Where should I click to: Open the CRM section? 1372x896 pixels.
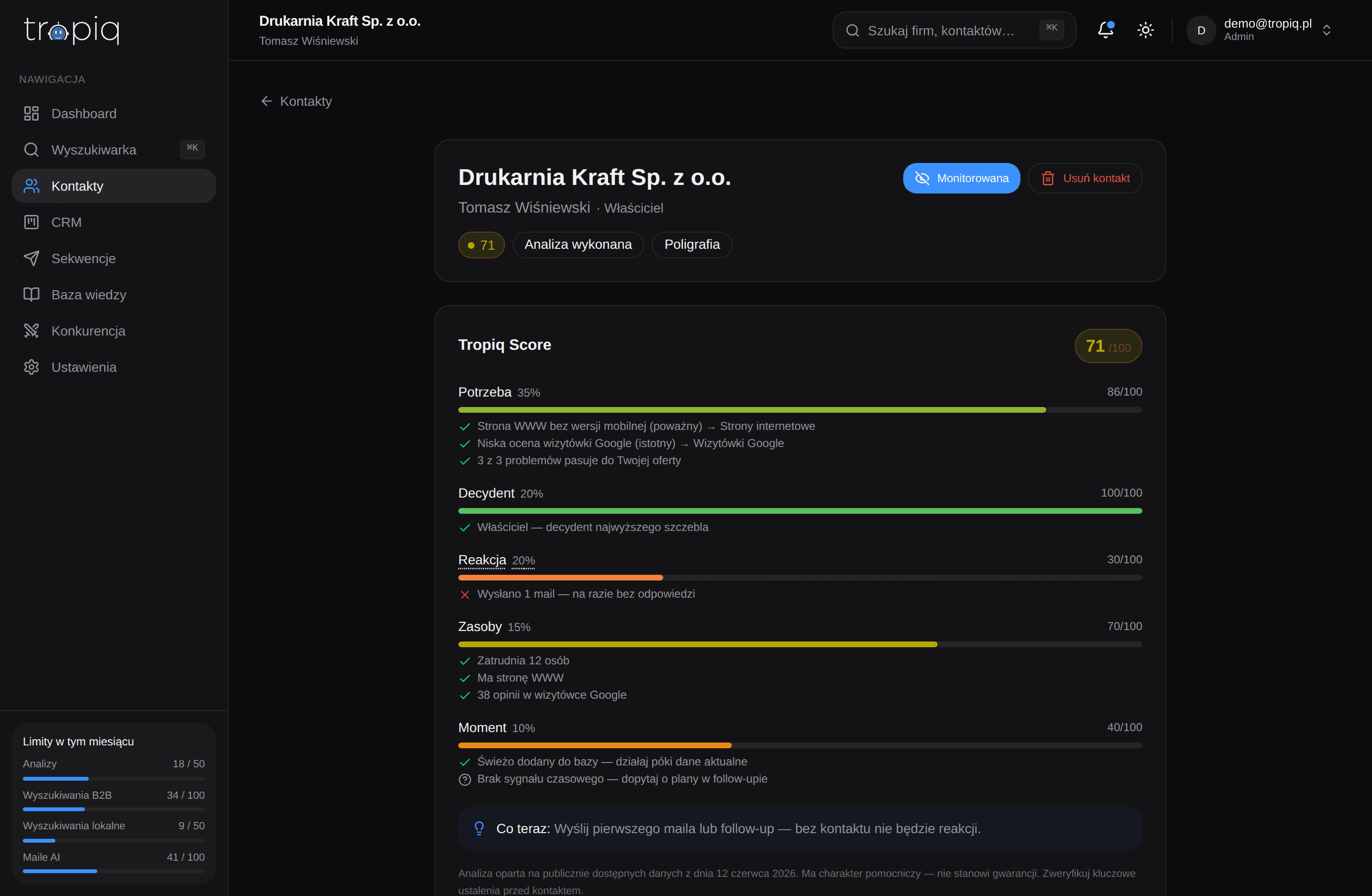tap(113, 223)
